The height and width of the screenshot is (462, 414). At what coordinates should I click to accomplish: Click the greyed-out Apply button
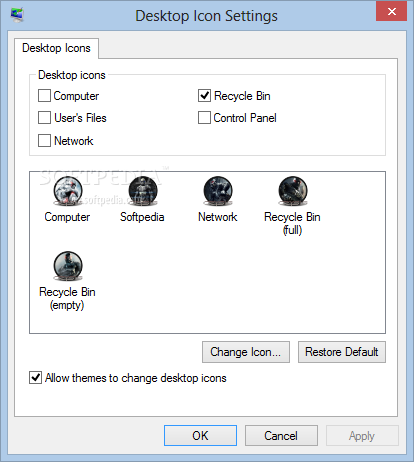362,435
